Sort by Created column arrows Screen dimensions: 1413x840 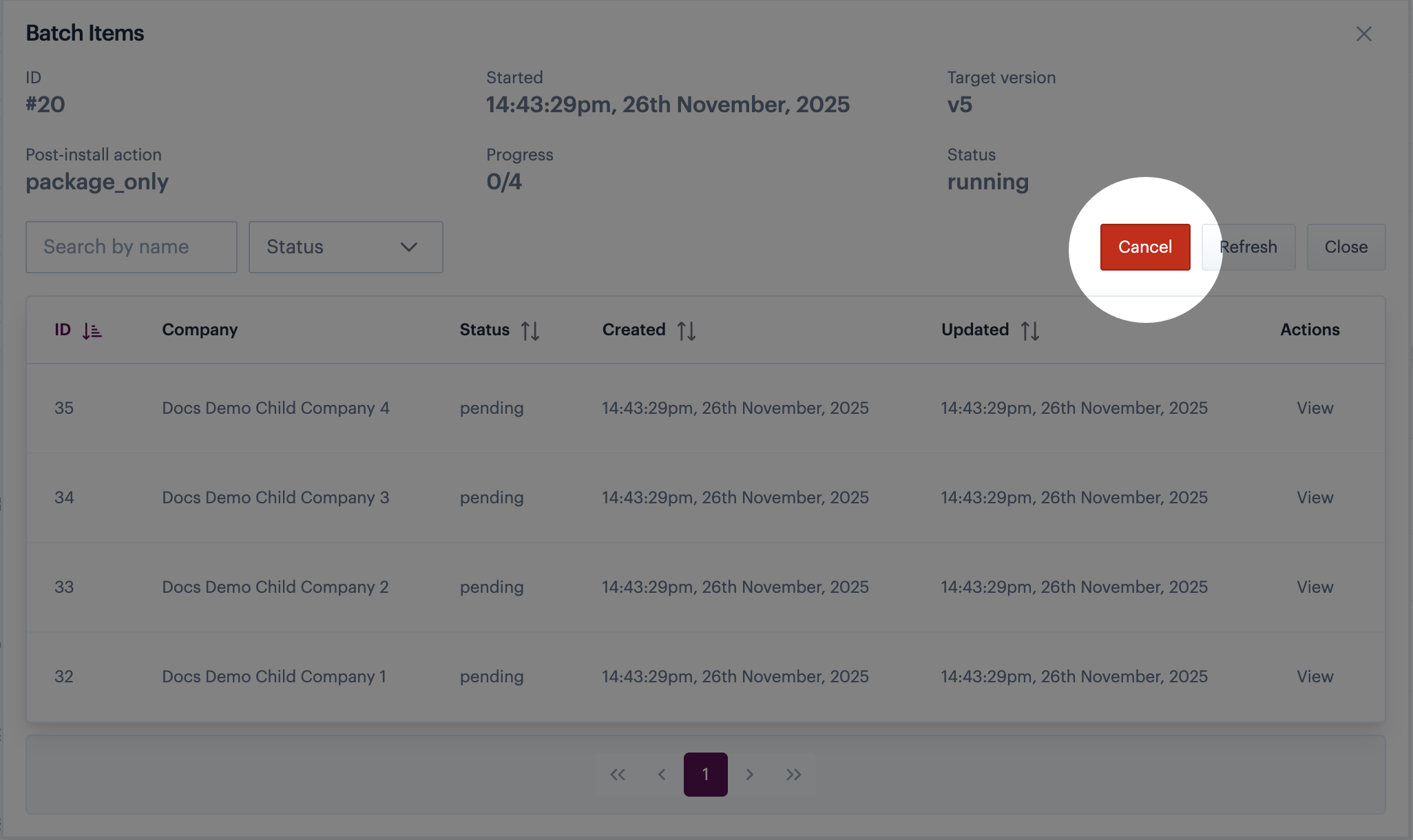tap(687, 331)
